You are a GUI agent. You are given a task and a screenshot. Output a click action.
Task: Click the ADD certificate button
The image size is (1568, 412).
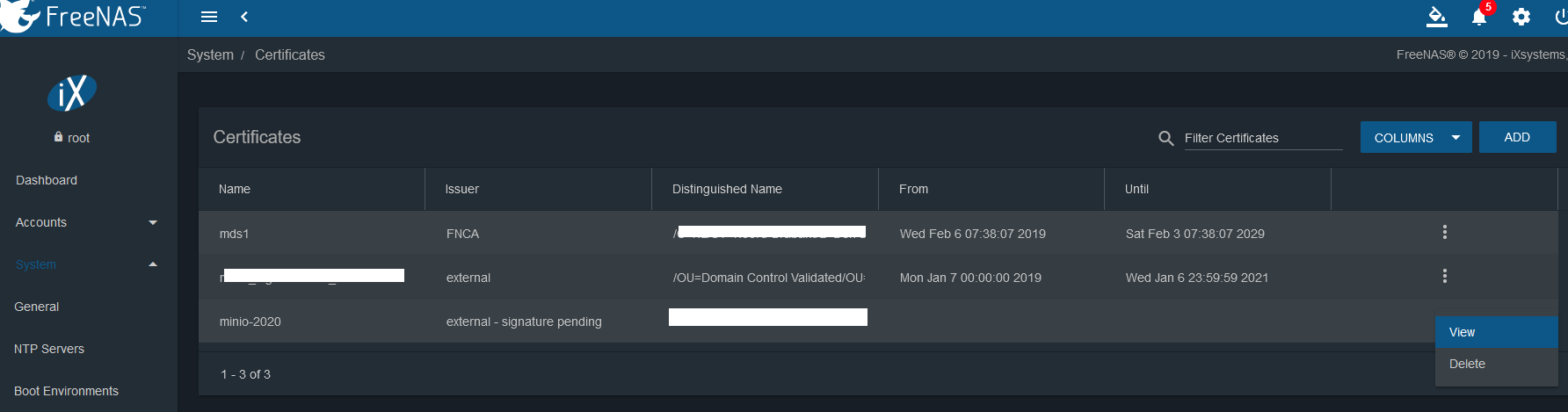point(1517,137)
